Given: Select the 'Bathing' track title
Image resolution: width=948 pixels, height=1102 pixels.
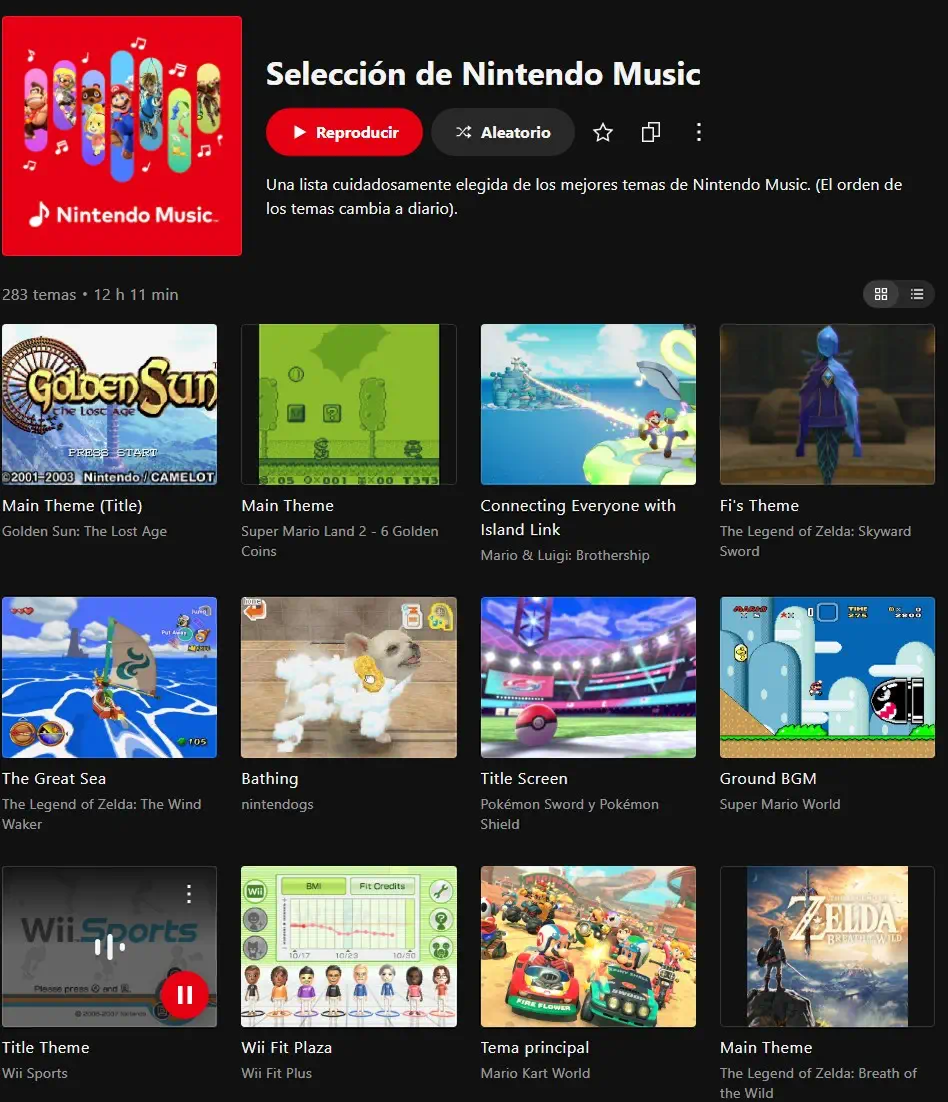Looking at the screenshot, I should click(270, 779).
